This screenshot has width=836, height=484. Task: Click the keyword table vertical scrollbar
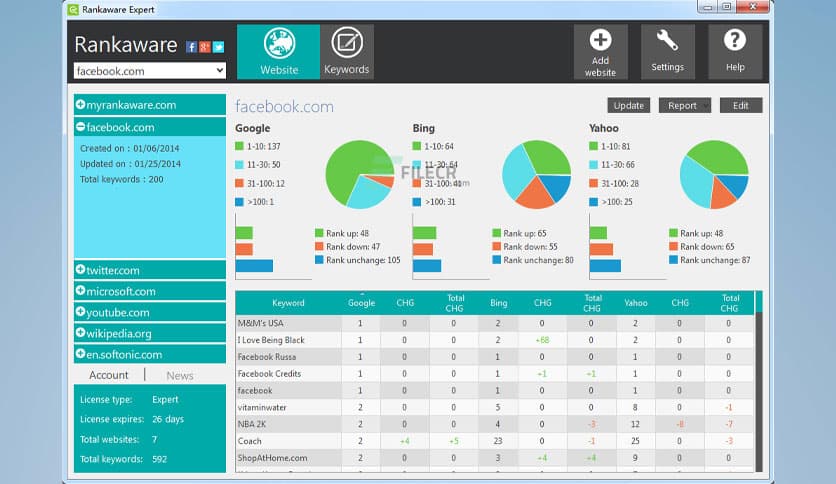tap(759, 381)
